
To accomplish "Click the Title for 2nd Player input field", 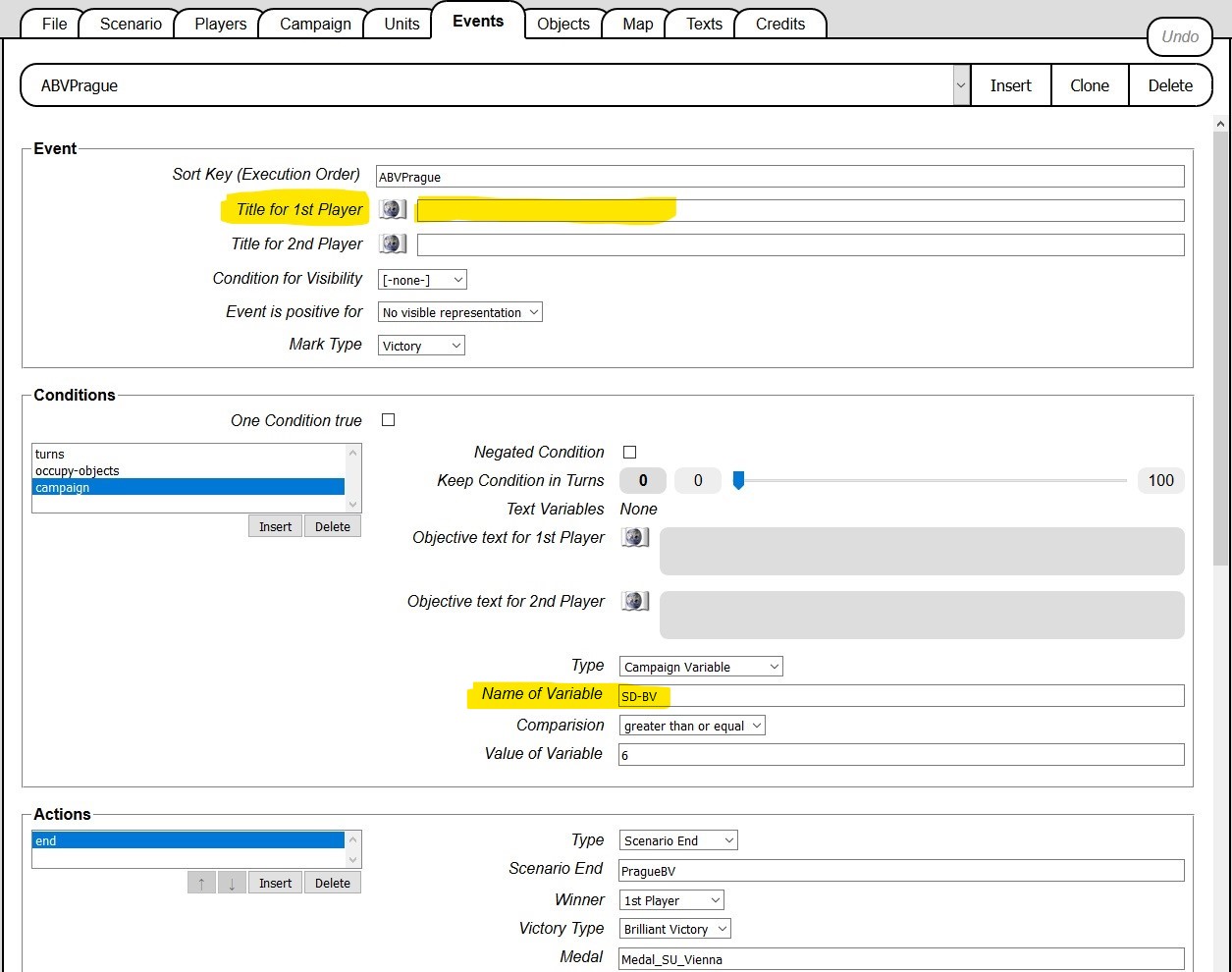I will click(801, 244).
